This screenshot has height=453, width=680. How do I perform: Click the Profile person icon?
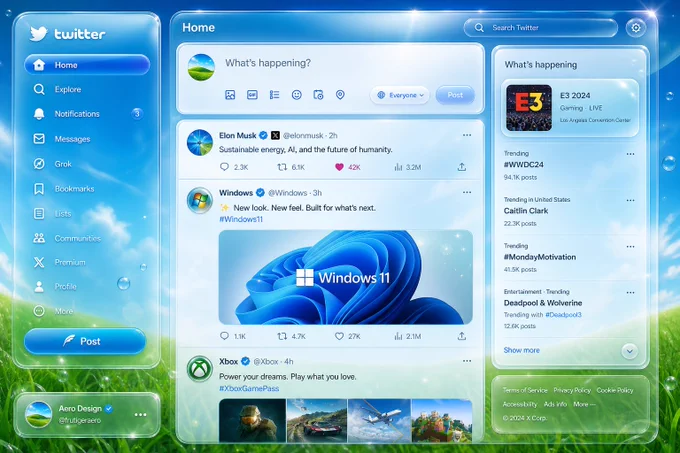[x=39, y=287]
